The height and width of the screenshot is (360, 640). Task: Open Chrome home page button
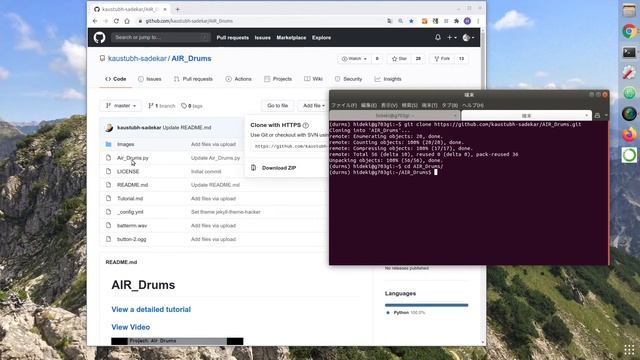point(127,21)
